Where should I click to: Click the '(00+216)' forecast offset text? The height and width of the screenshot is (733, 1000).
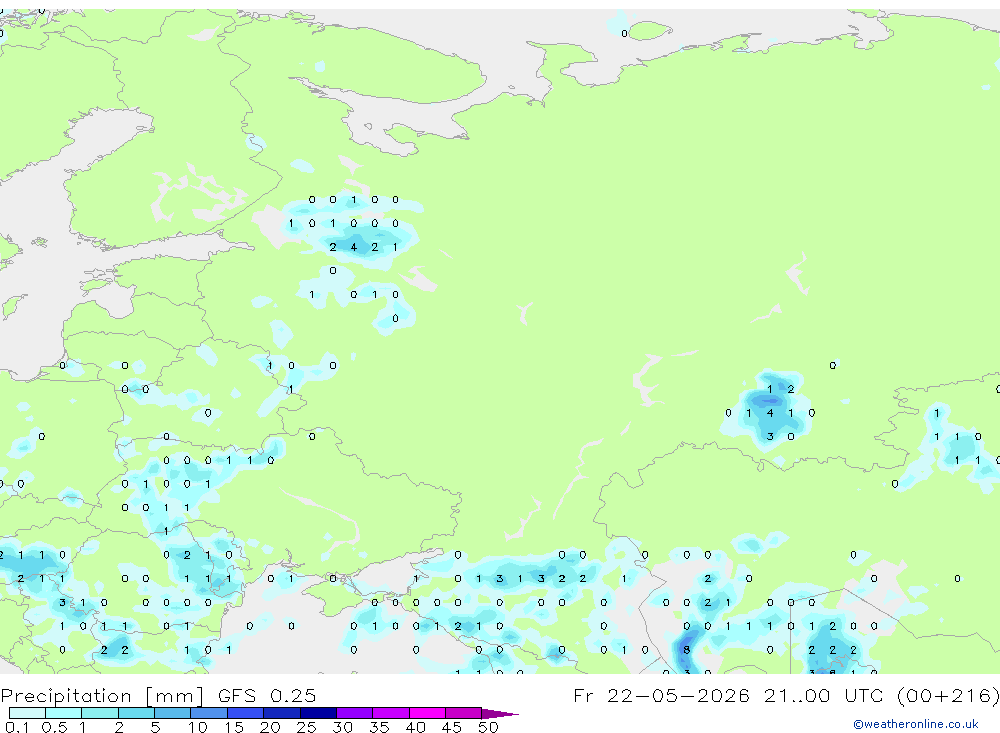point(948,696)
